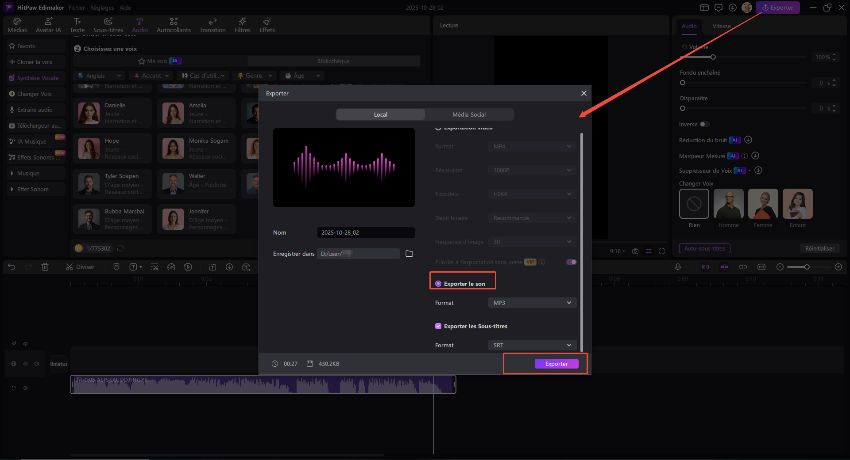Image resolution: width=850 pixels, height=460 pixels.
Task: Open the SRT subtitle format dropdown
Action: pos(532,344)
